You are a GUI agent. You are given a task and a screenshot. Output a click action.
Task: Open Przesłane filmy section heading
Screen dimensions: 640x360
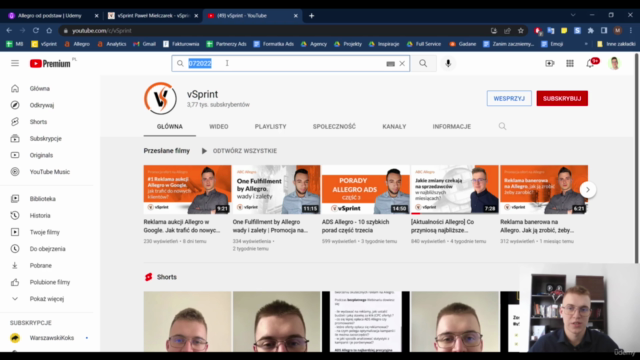(x=167, y=151)
